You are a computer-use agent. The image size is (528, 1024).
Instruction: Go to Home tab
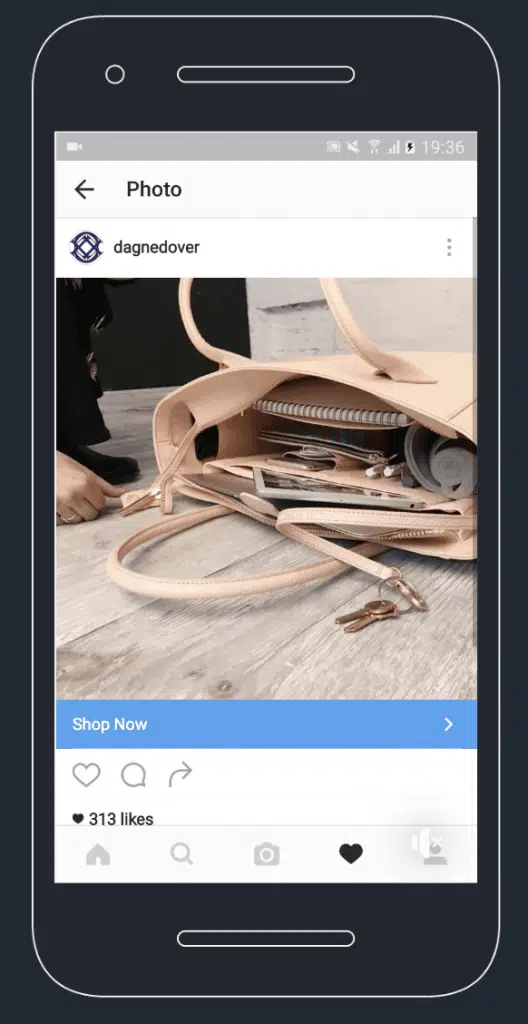pyautogui.click(x=98, y=854)
